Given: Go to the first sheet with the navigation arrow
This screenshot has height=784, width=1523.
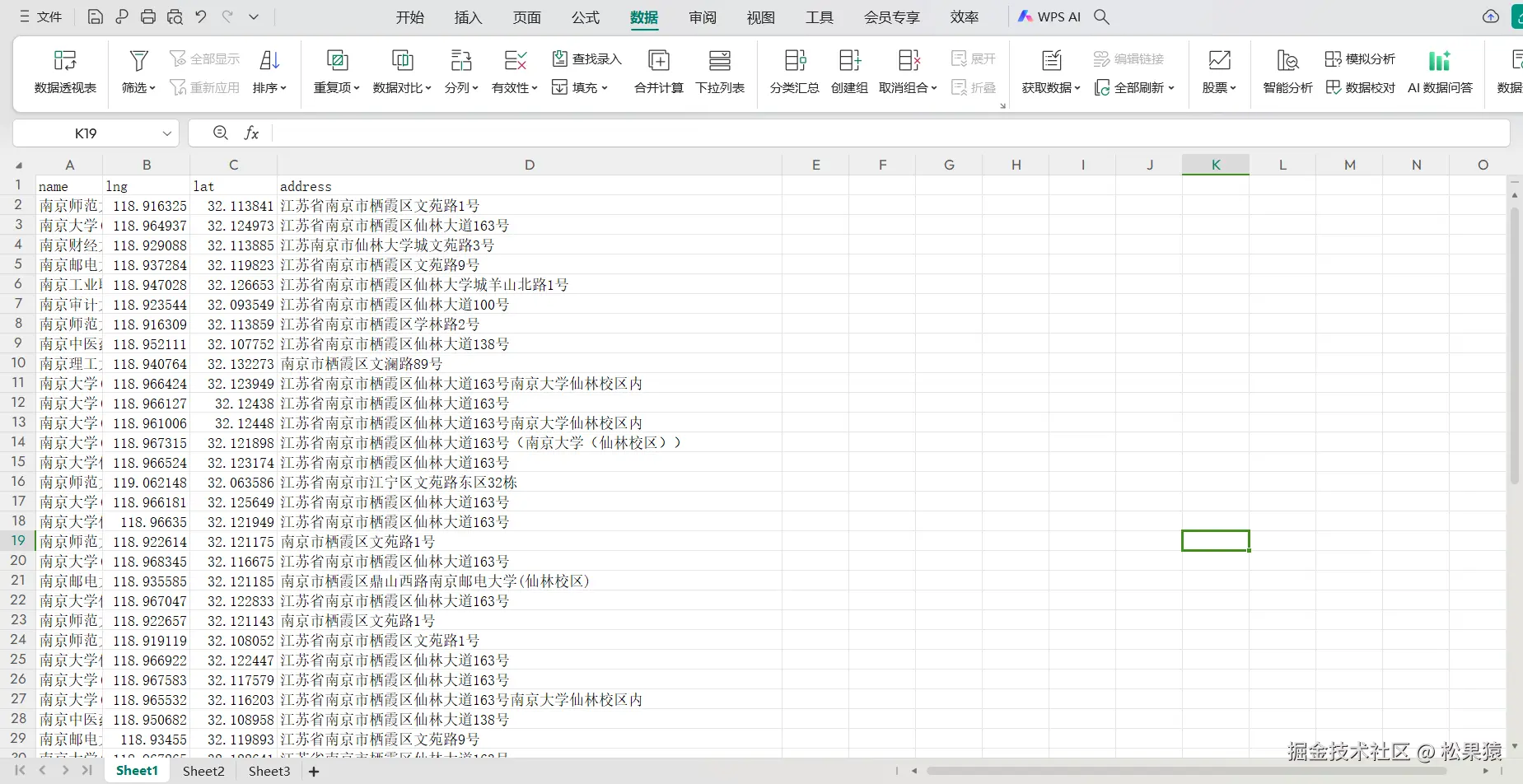Looking at the screenshot, I should pos(21,771).
